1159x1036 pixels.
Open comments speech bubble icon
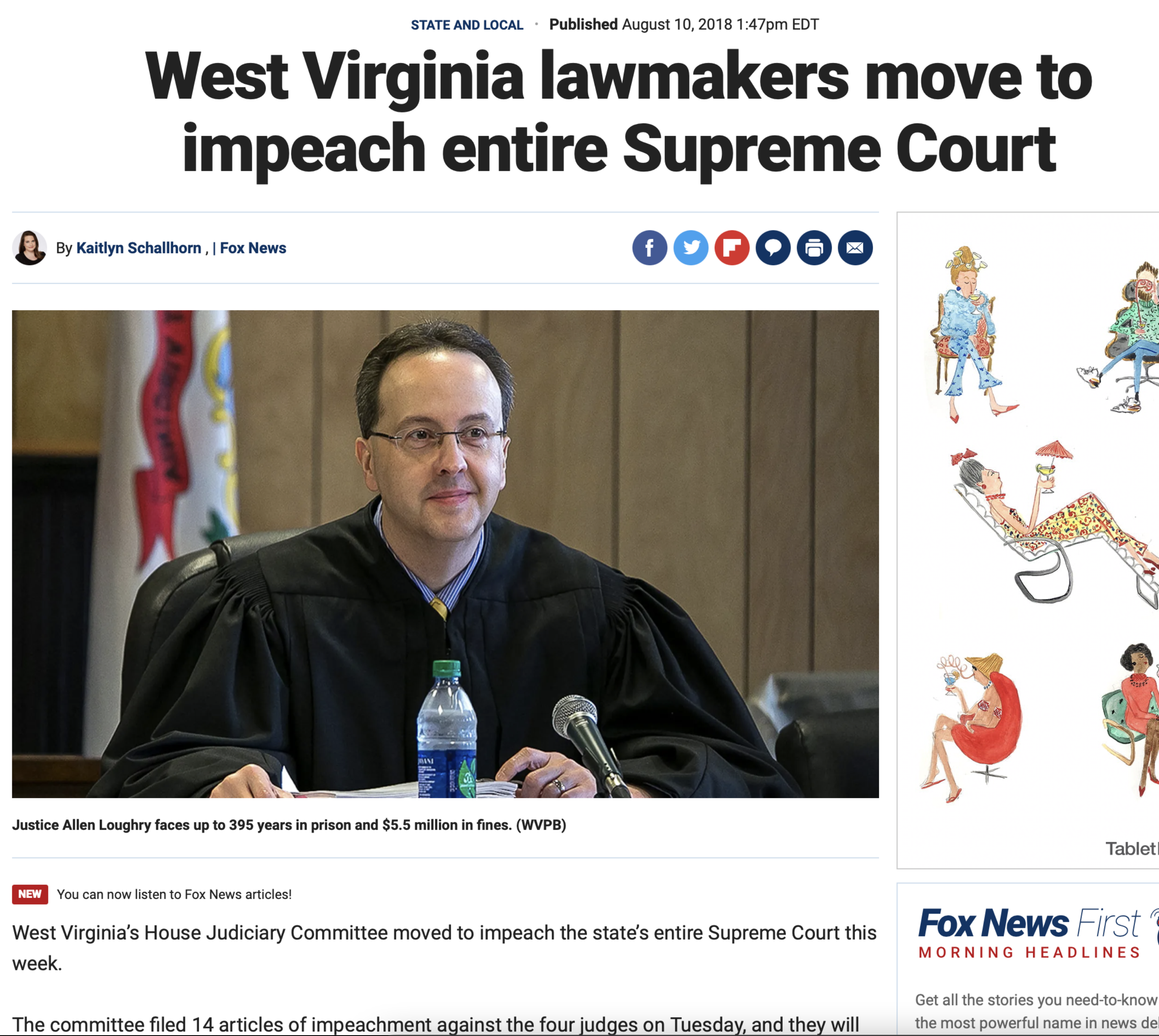pyautogui.click(x=773, y=248)
